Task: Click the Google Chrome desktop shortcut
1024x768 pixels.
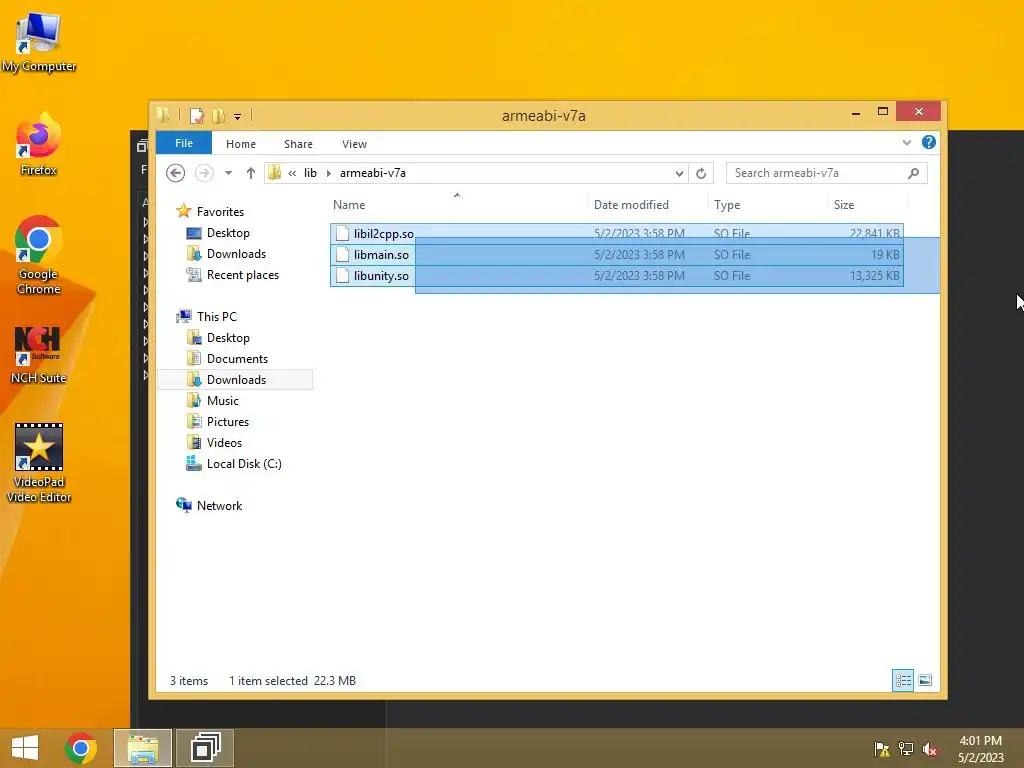Action: 39,255
